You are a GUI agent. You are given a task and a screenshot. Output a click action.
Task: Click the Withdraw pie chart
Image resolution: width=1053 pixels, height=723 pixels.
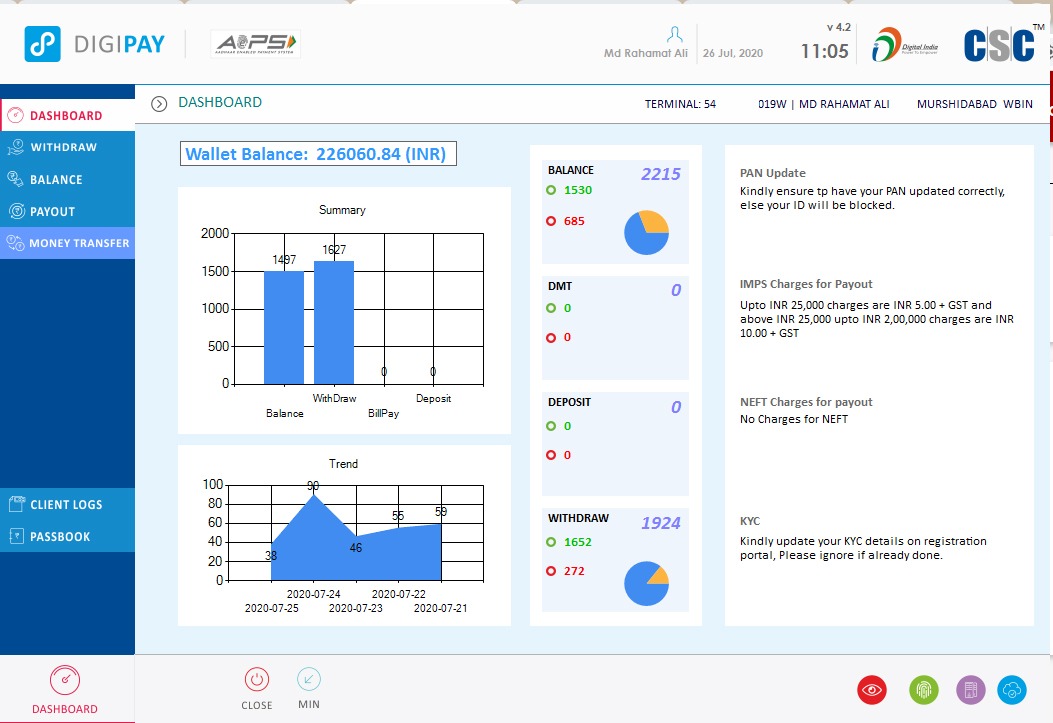tap(646, 583)
